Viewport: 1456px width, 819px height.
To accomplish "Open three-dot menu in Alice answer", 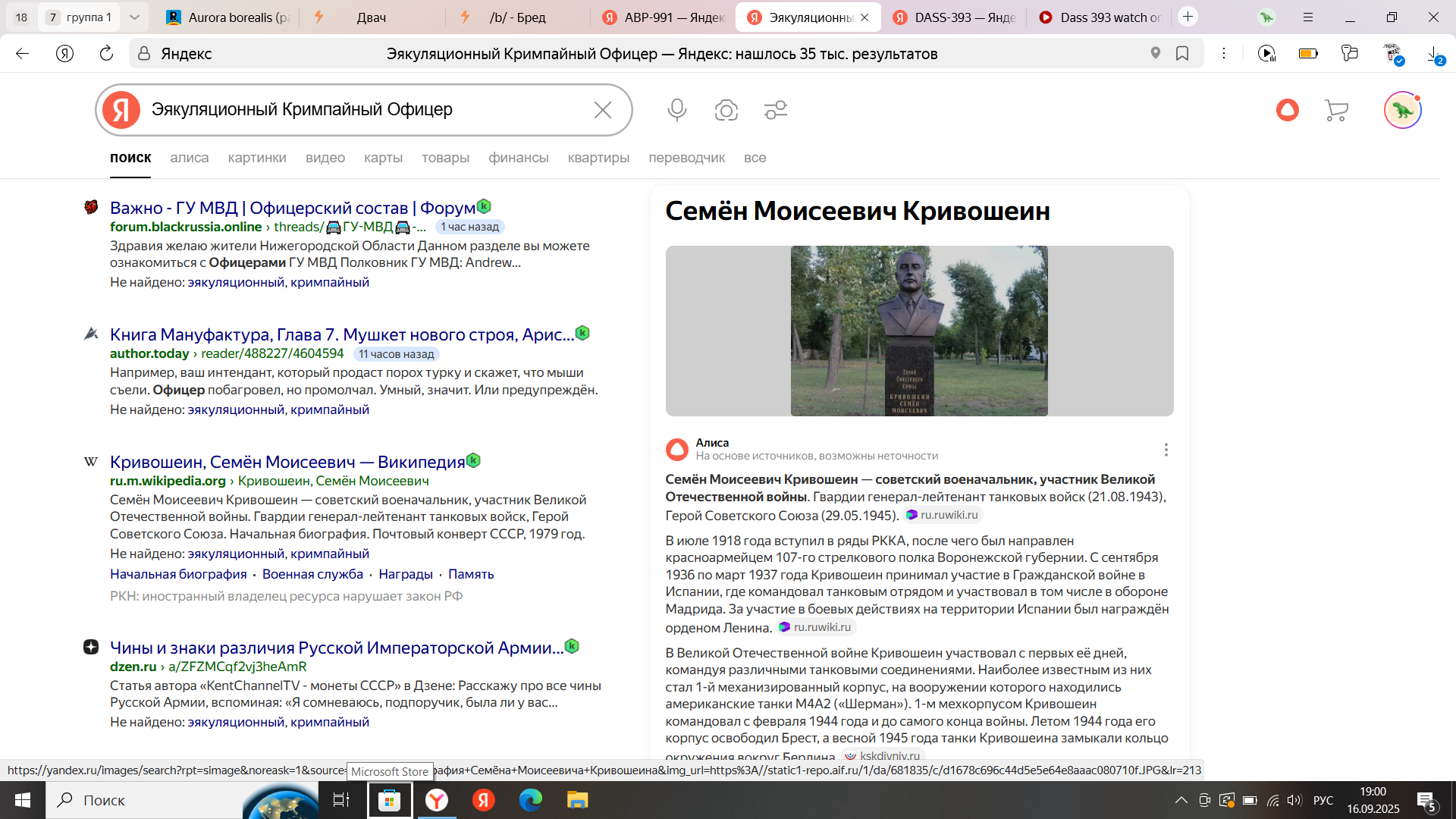I will [x=1166, y=450].
